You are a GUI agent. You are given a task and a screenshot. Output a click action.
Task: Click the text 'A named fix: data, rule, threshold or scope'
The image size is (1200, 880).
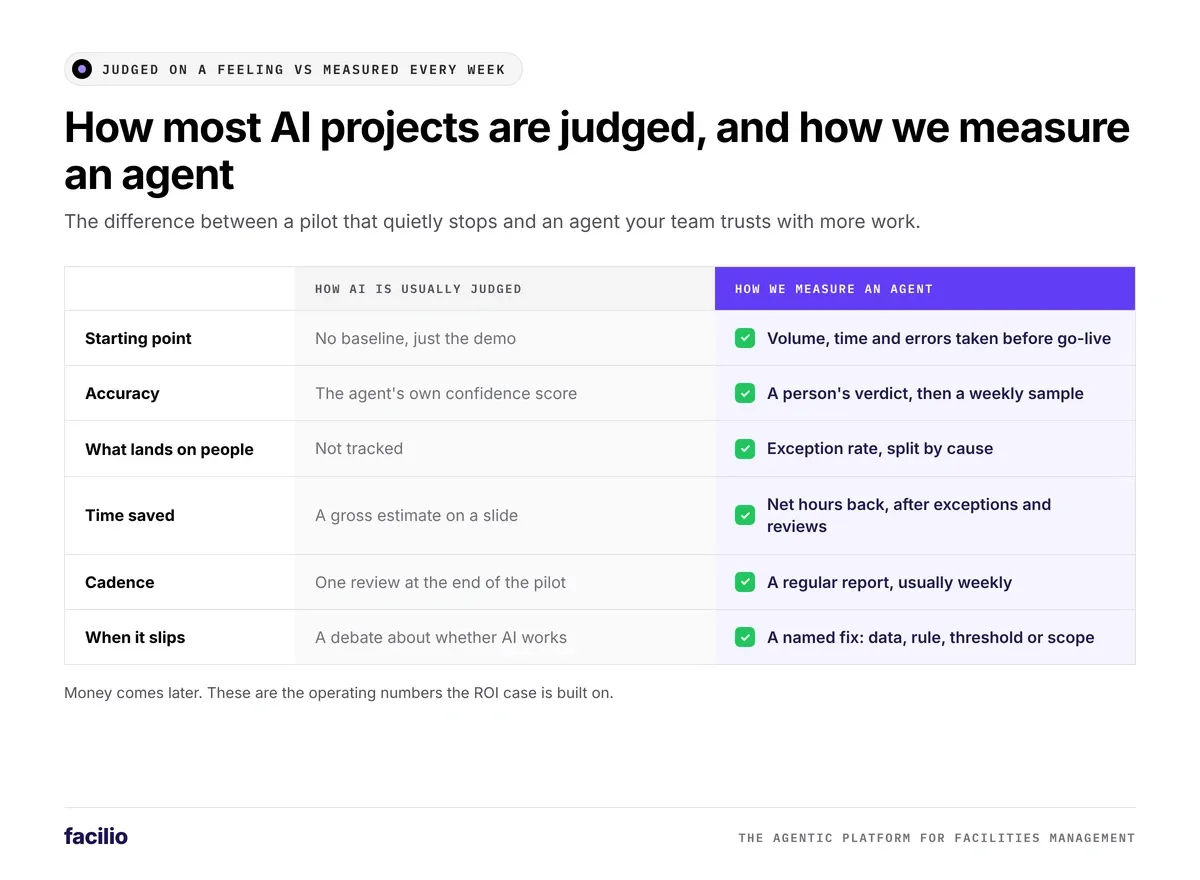point(930,637)
